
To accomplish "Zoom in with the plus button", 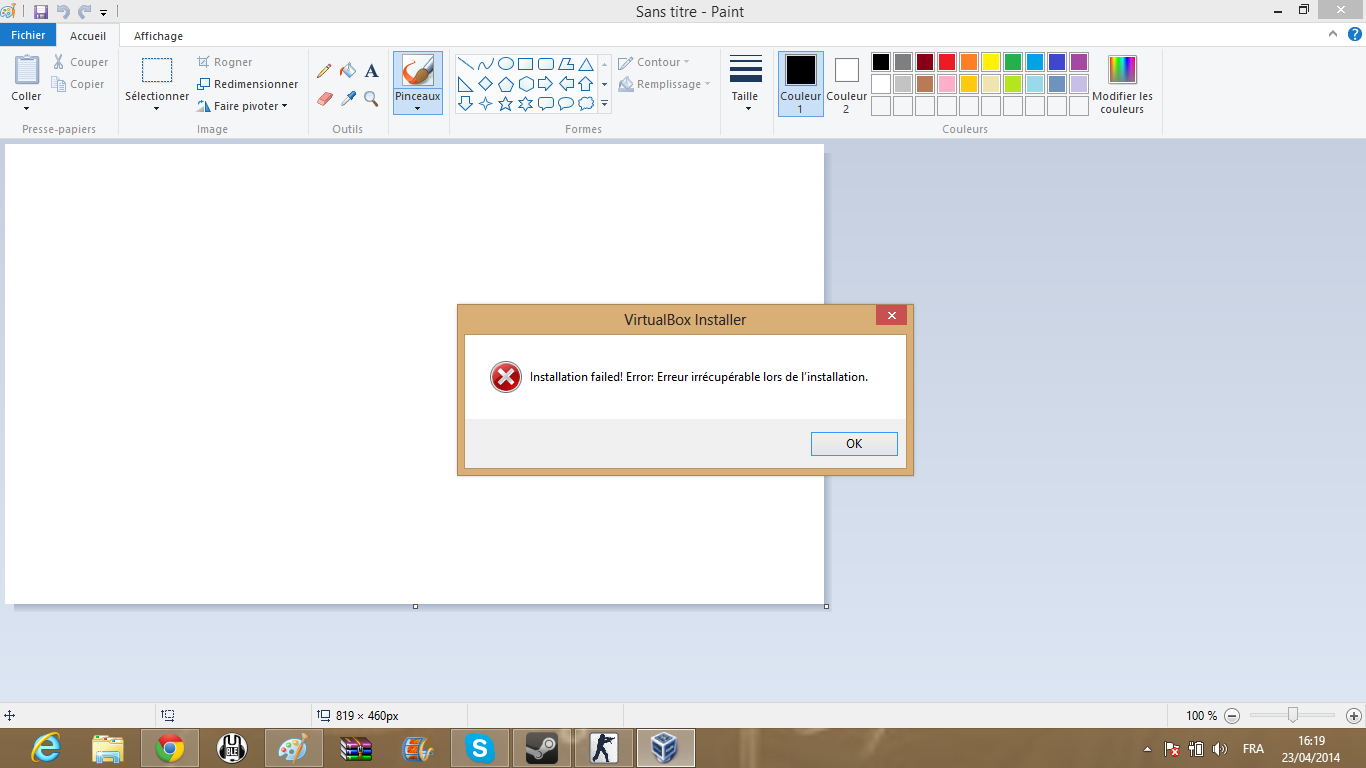I will (1353, 716).
